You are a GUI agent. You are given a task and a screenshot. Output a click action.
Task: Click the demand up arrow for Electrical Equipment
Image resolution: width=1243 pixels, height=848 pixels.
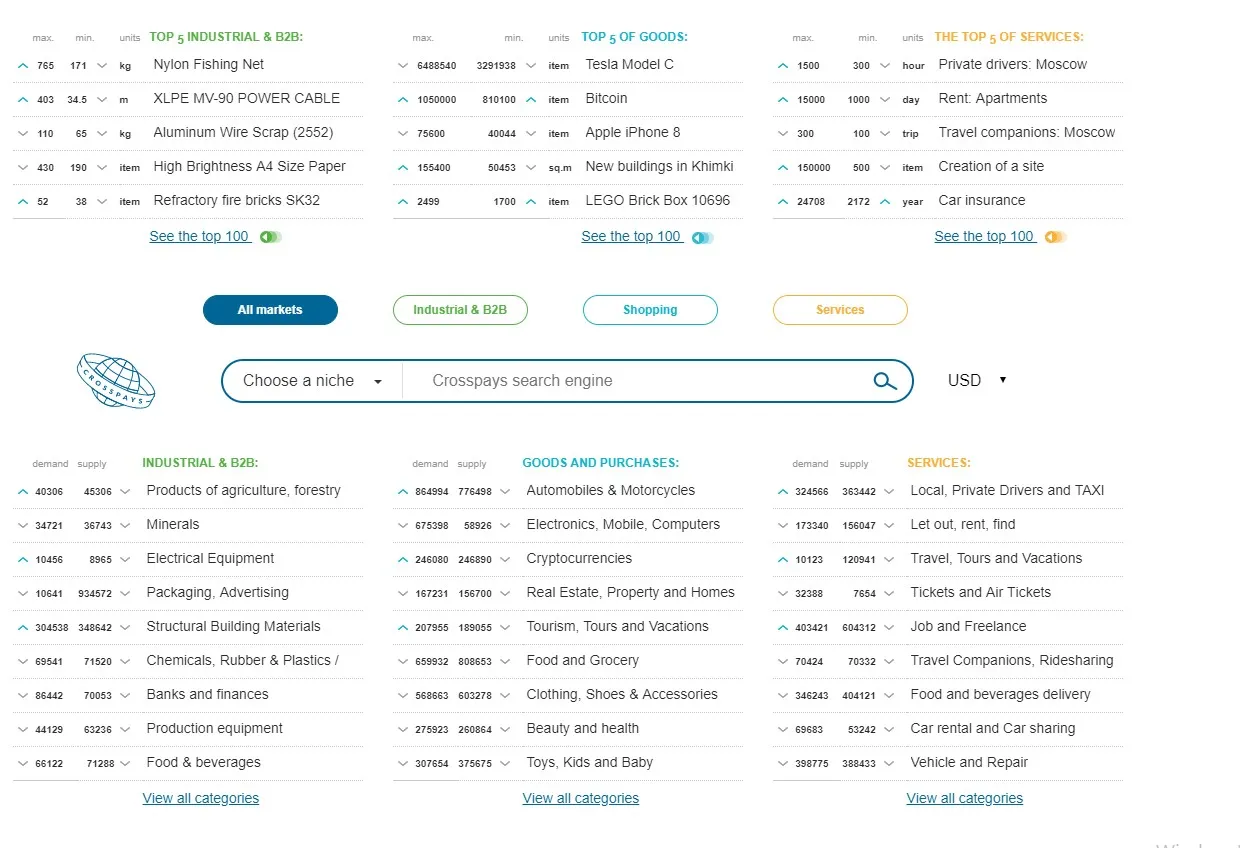tap(23, 560)
